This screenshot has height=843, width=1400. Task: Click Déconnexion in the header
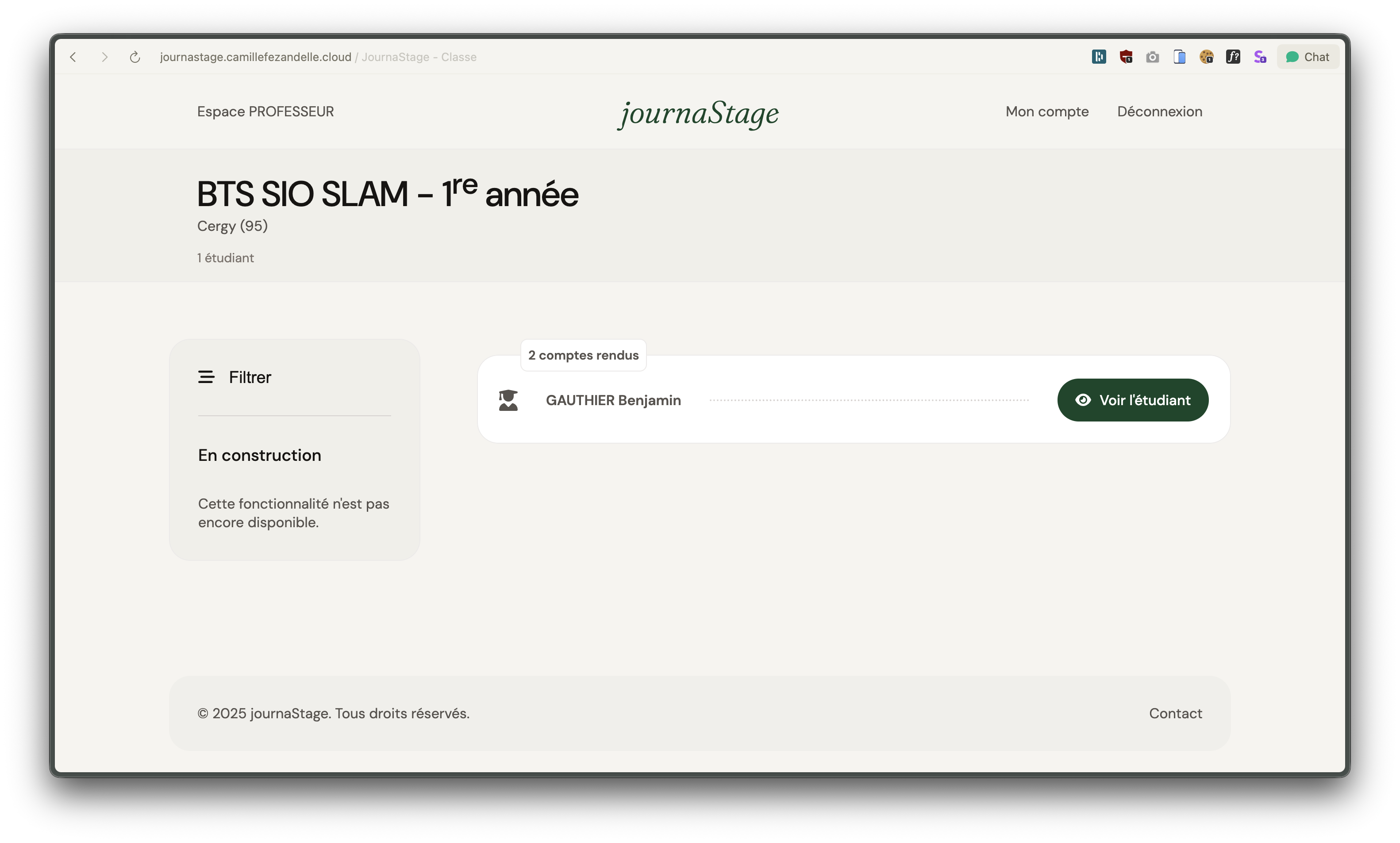tap(1159, 111)
